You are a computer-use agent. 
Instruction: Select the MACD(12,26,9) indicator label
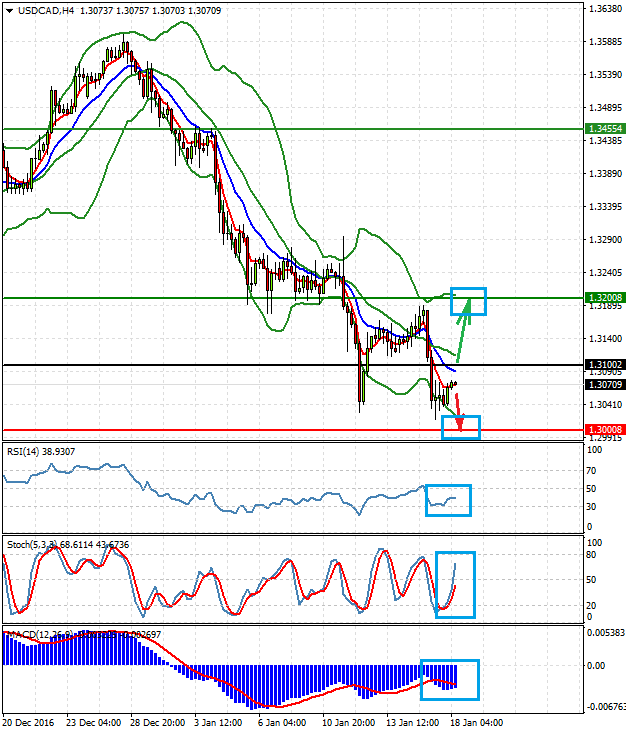coord(84,635)
